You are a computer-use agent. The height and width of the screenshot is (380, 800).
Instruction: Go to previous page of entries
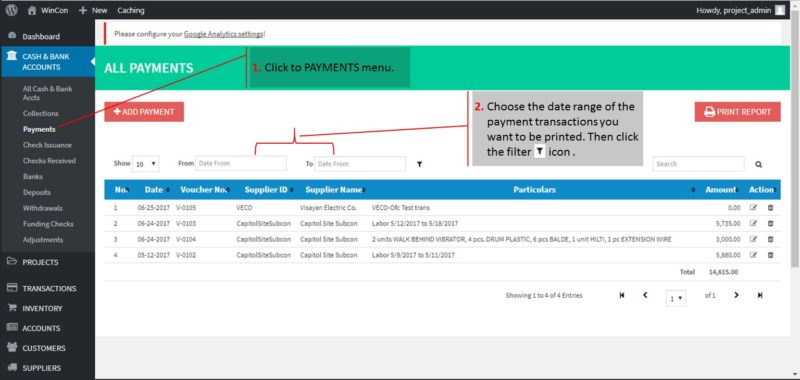[x=645, y=295]
